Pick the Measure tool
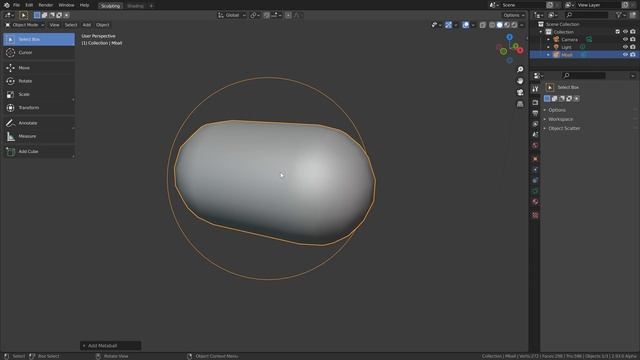640x360 pixels. point(39,136)
